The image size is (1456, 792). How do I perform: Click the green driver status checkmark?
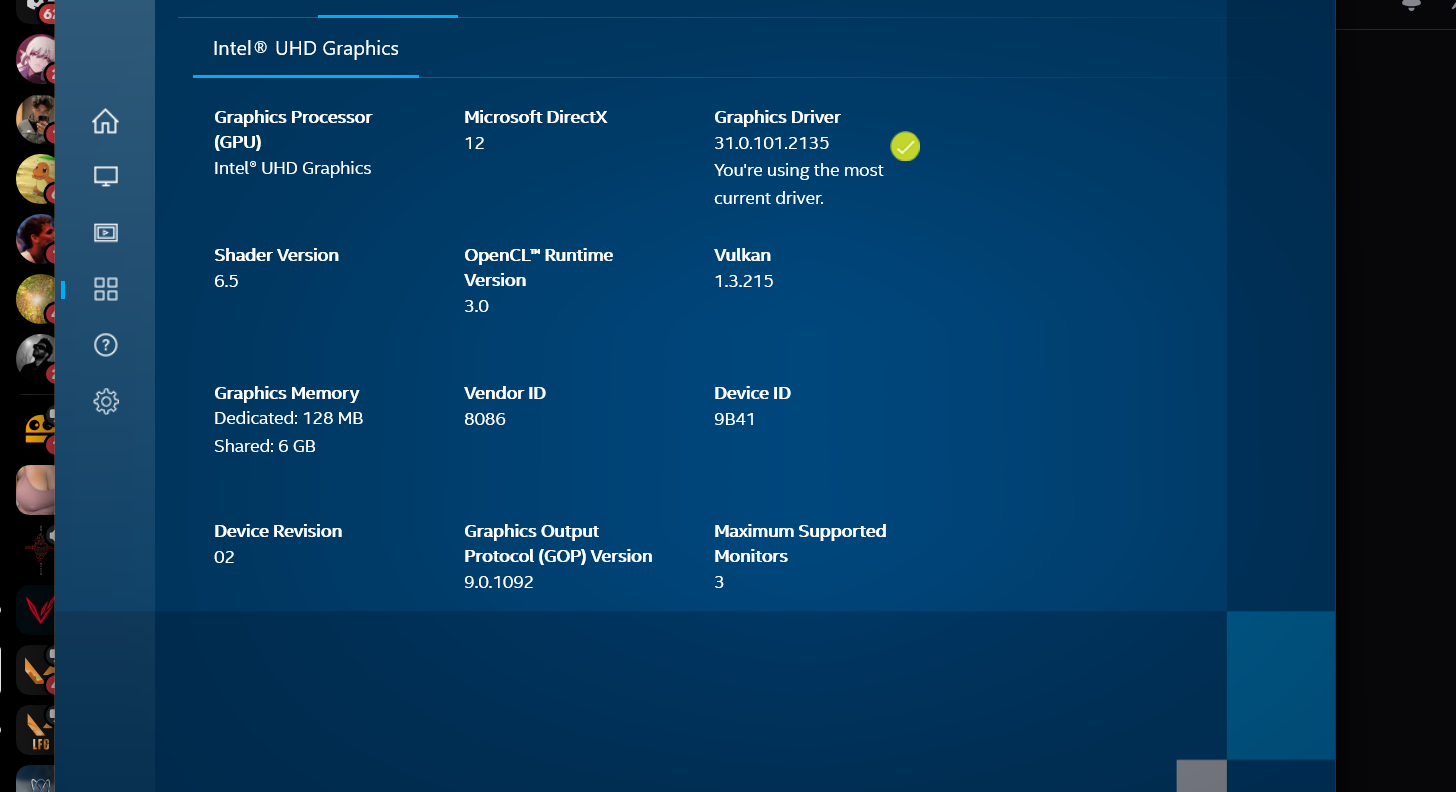(x=905, y=147)
